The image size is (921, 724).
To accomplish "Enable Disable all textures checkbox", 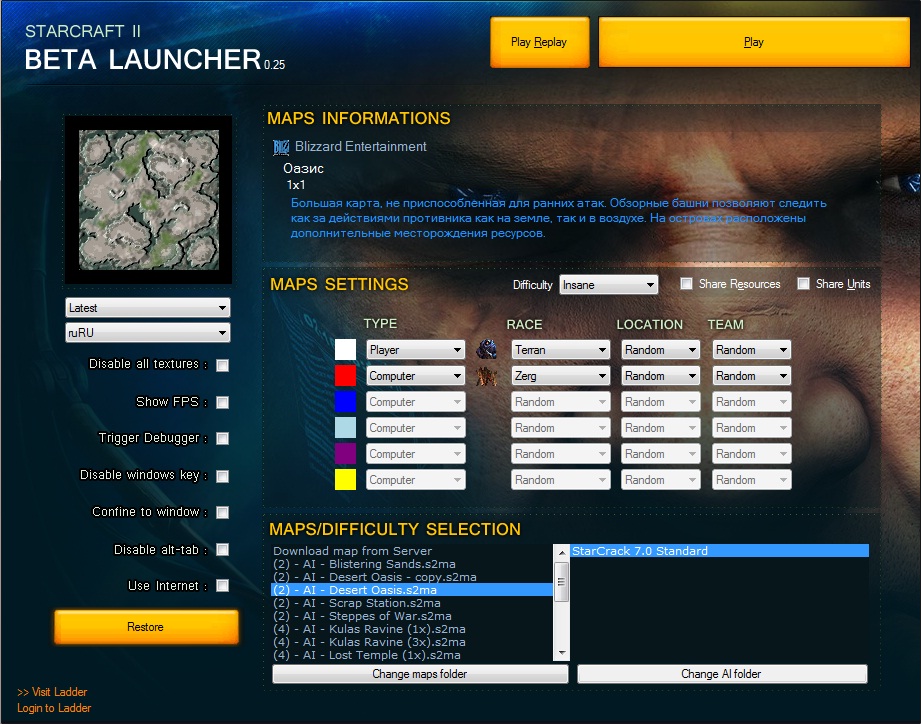I will pyautogui.click(x=223, y=365).
